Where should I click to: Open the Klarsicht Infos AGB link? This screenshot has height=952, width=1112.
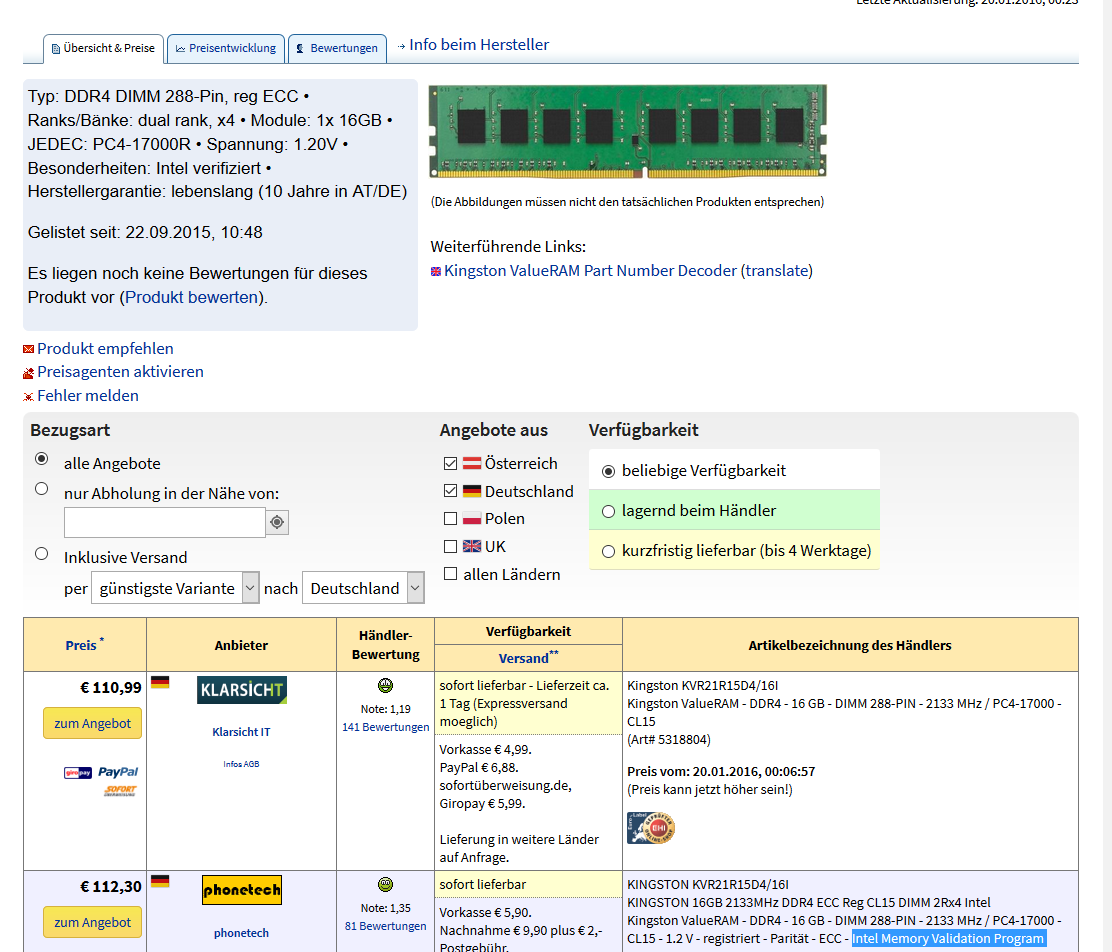pos(241,764)
